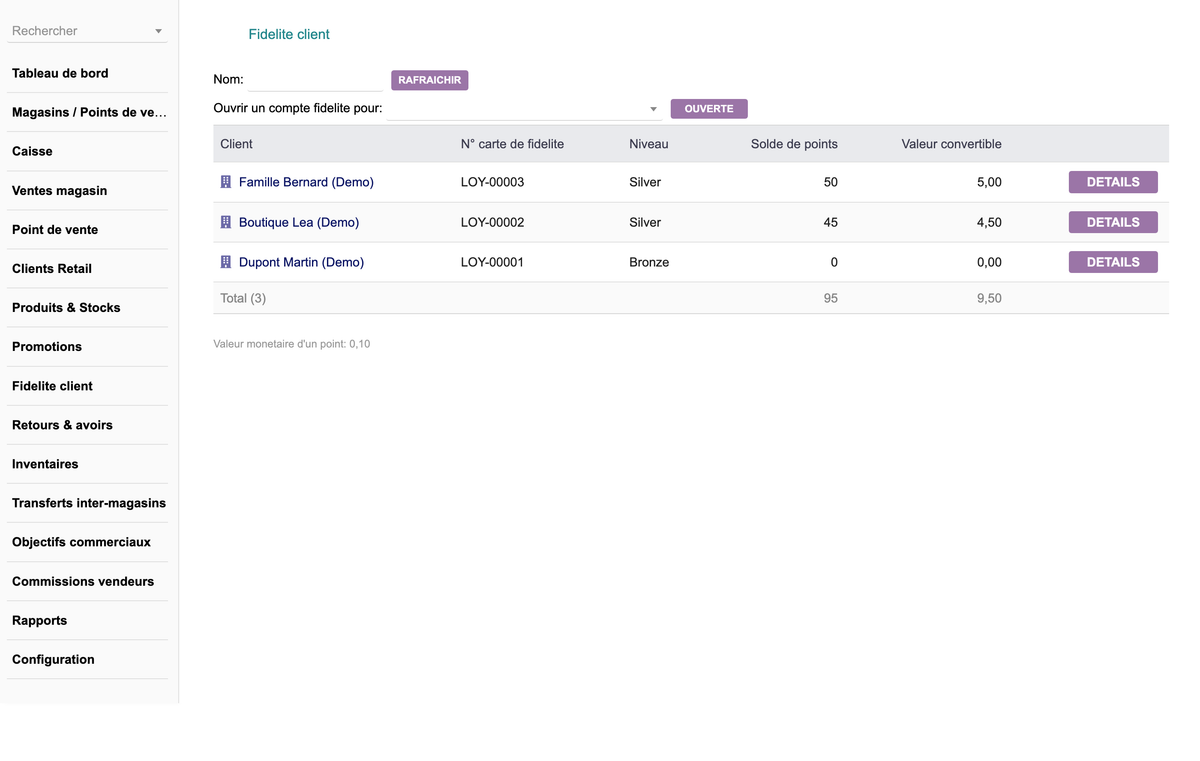
Task: Click the RAFRAICHIR button
Action: point(429,80)
